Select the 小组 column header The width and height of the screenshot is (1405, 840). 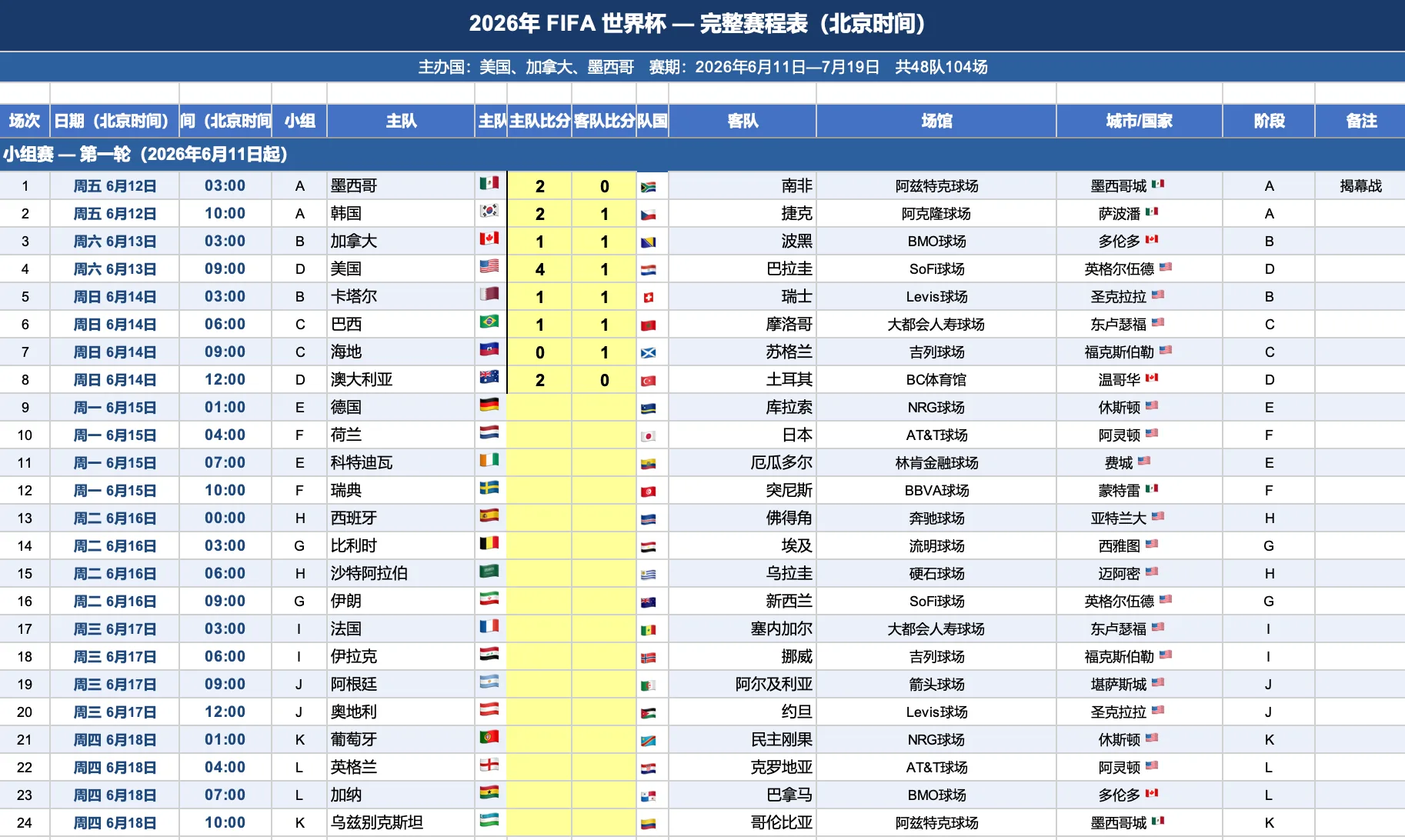[x=299, y=121]
